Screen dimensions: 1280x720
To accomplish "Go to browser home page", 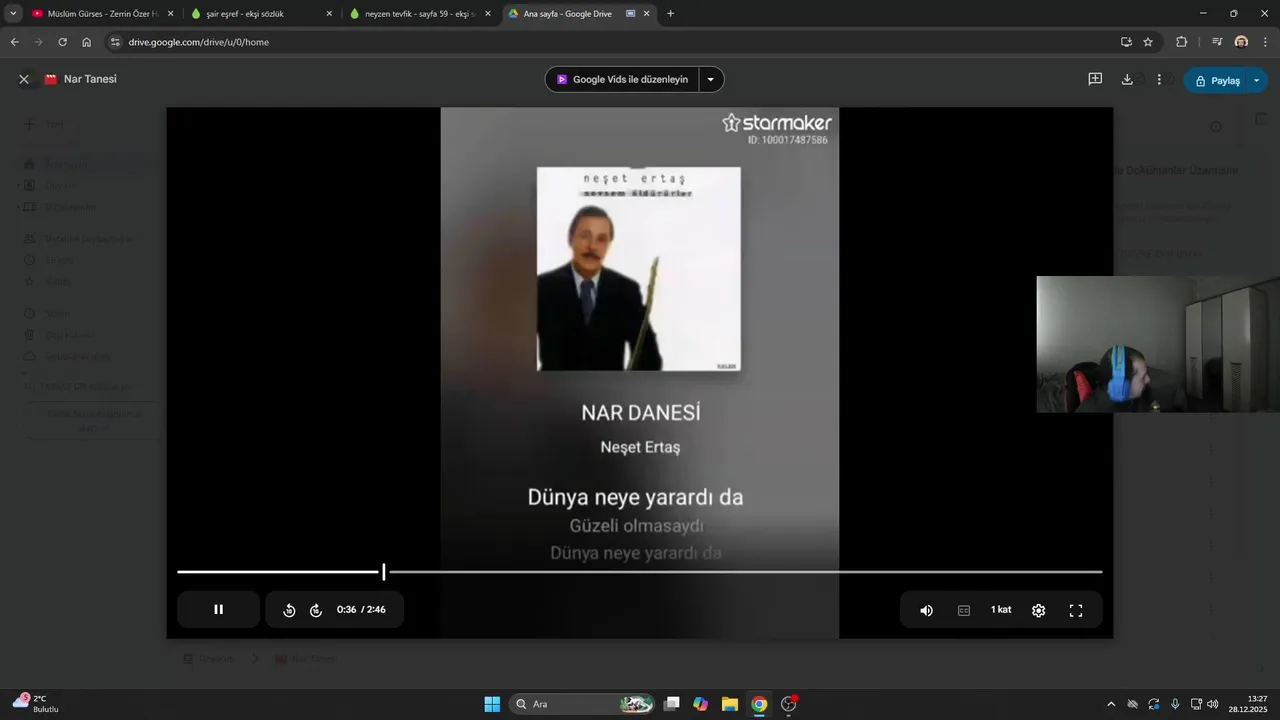I will (86, 42).
